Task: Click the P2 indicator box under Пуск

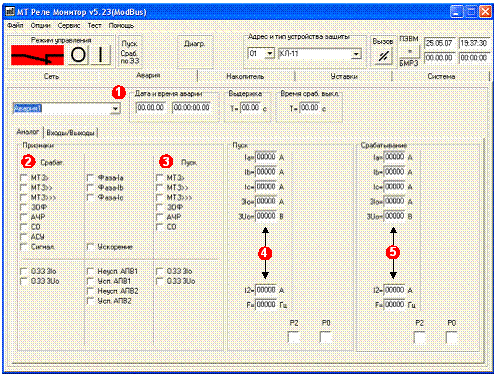Action: click(294, 337)
